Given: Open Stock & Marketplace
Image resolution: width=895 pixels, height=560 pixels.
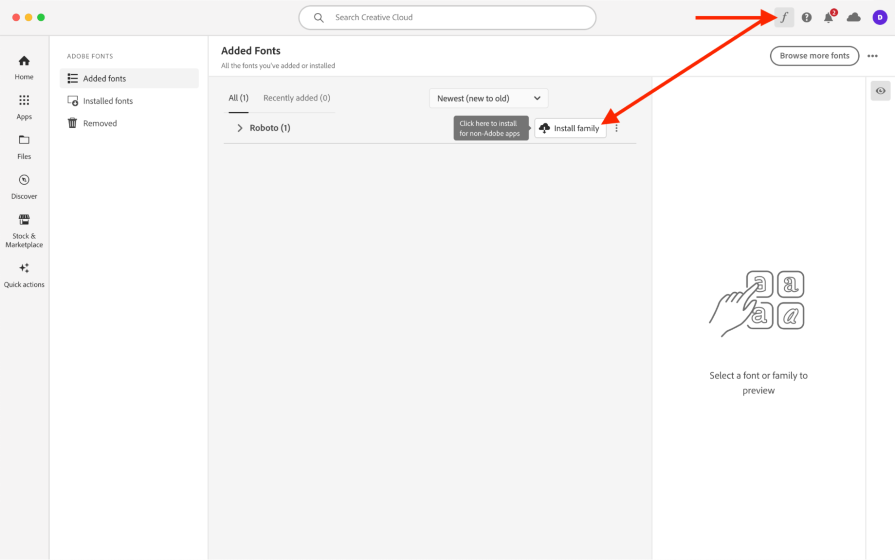Looking at the screenshot, I should 24,230.
